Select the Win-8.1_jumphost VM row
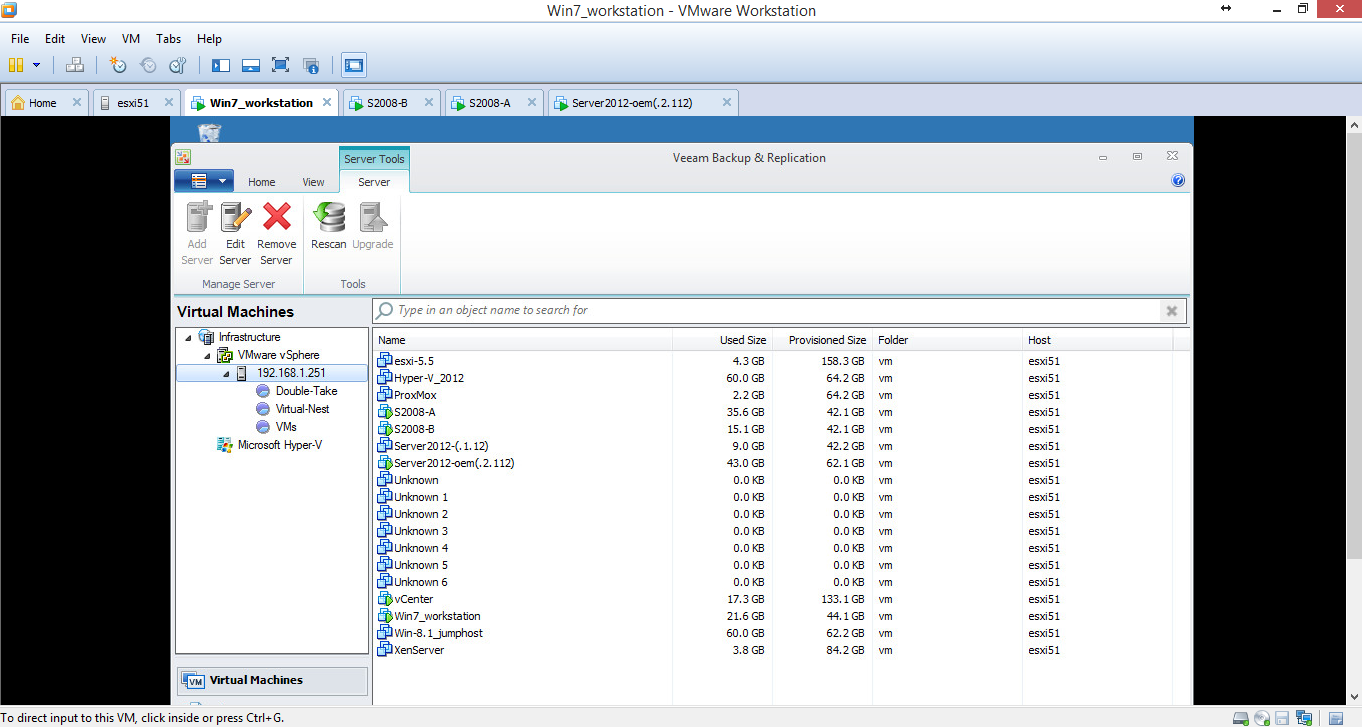 (x=773, y=633)
